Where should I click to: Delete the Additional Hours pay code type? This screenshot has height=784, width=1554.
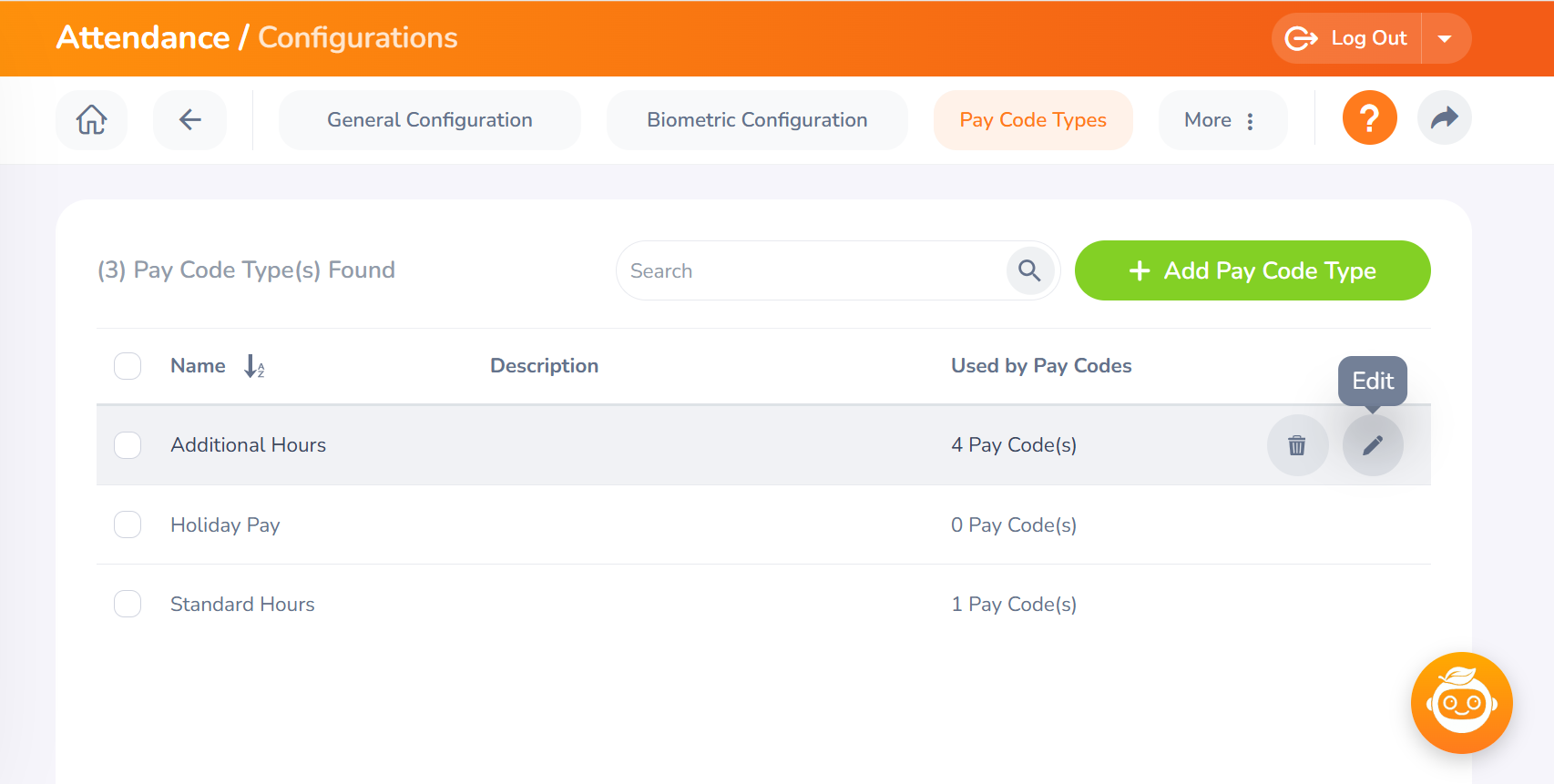point(1297,445)
